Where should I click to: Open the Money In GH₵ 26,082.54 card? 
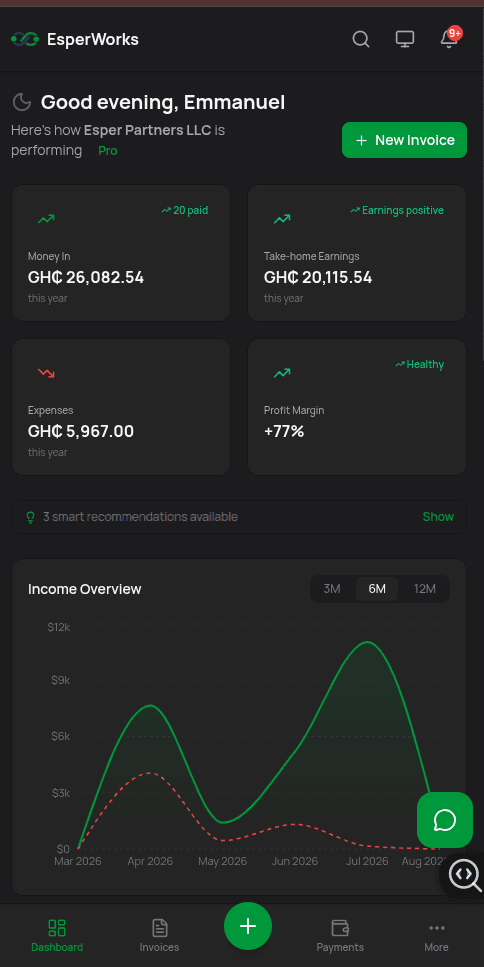(121, 253)
